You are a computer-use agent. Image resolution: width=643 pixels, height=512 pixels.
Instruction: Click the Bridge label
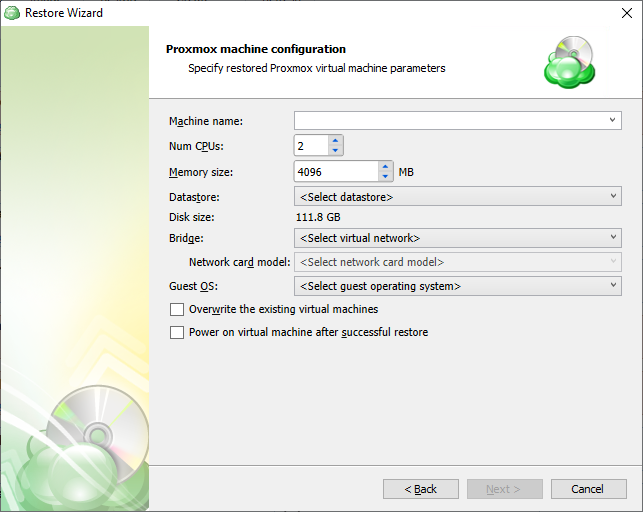(x=186, y=238)
